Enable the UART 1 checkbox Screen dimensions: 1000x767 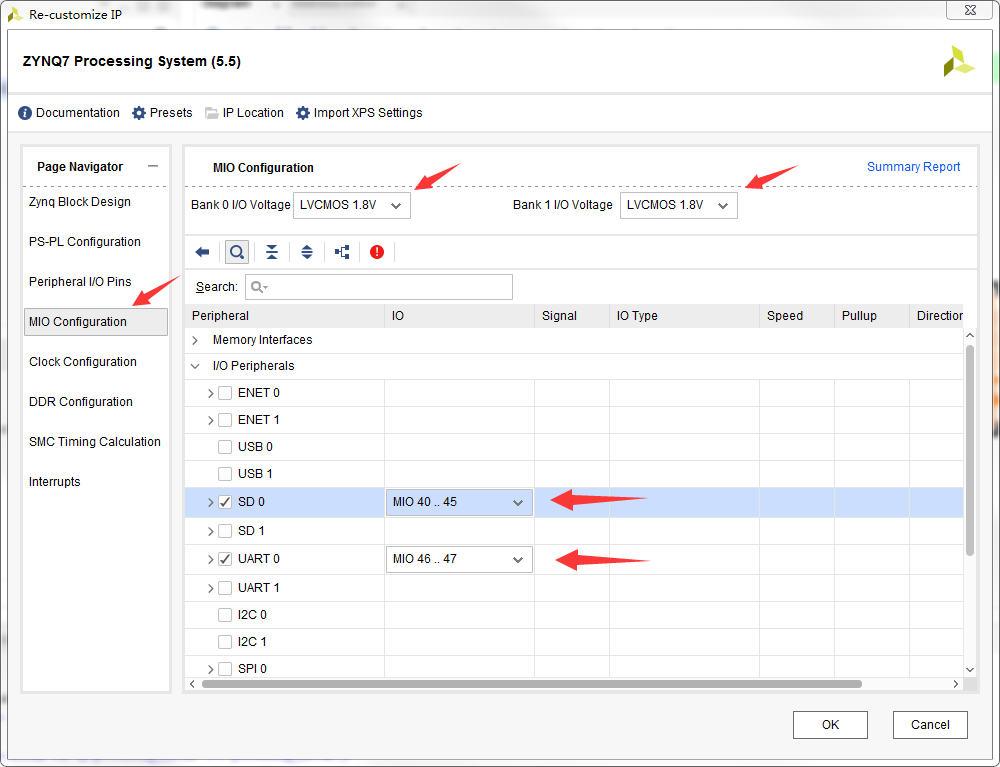click(224, 587)
